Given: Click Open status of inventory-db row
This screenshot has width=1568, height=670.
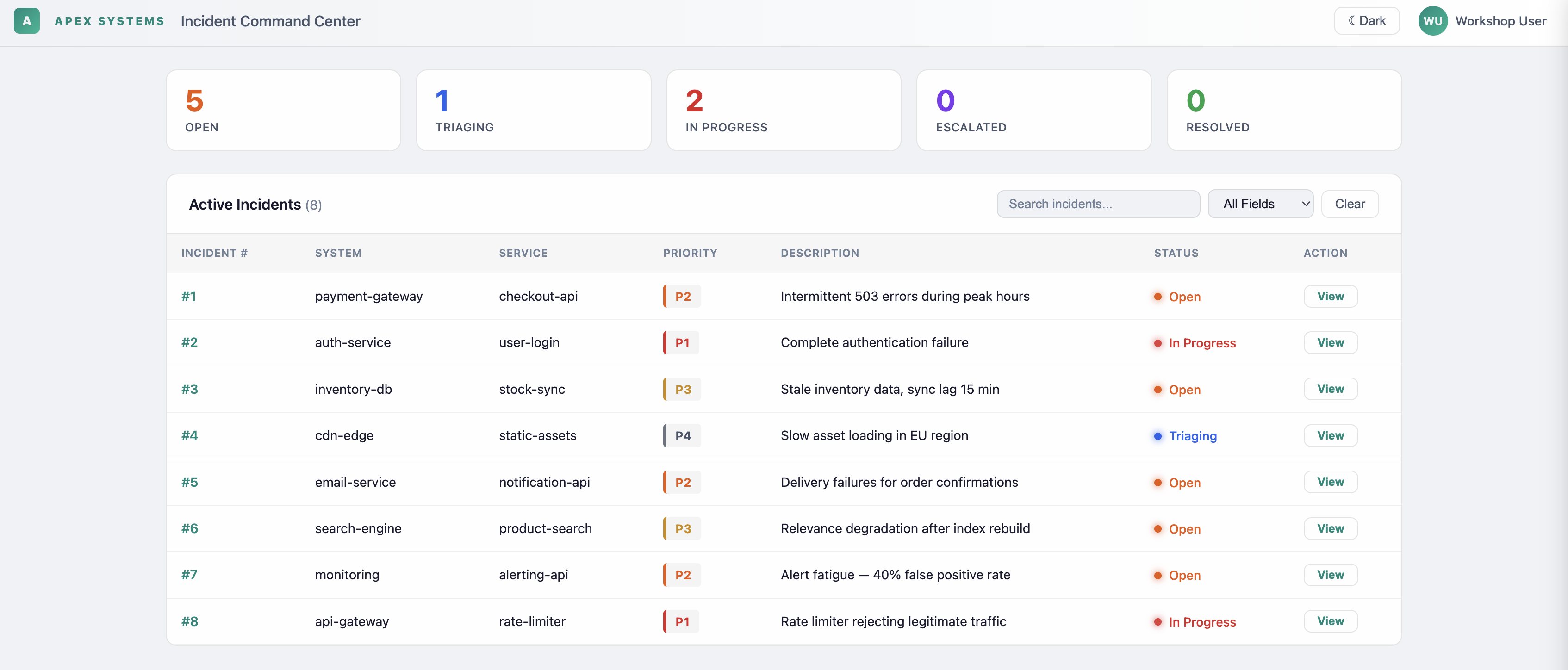Looking at the screenshot, I should point(1177,390).
